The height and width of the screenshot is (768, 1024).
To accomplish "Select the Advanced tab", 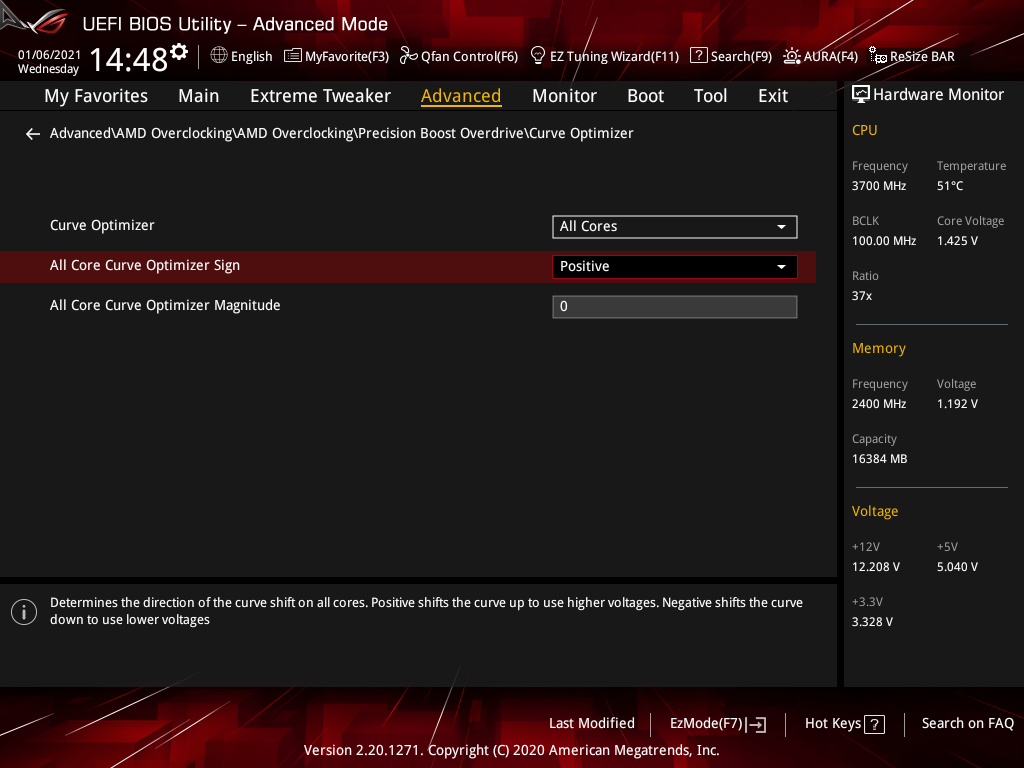I will [461, 96].
